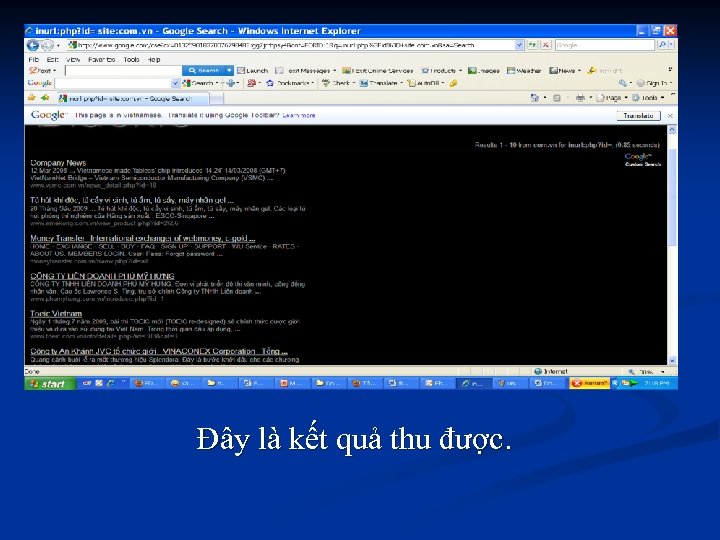This screenshot has width=720, height=540.
Task: Open the Edit menu
Action: (x=52, y=59)
